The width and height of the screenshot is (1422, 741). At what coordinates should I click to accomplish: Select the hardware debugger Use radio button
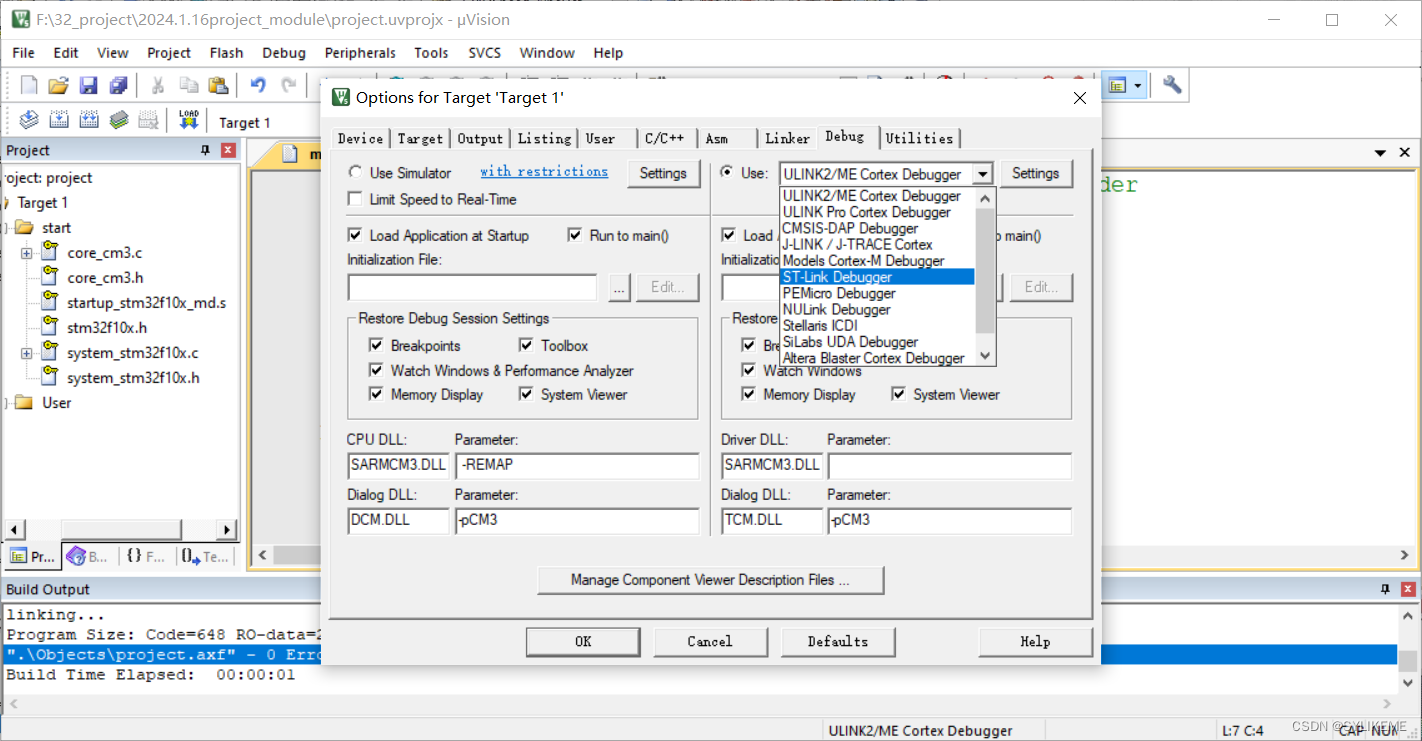pos(727,172)
